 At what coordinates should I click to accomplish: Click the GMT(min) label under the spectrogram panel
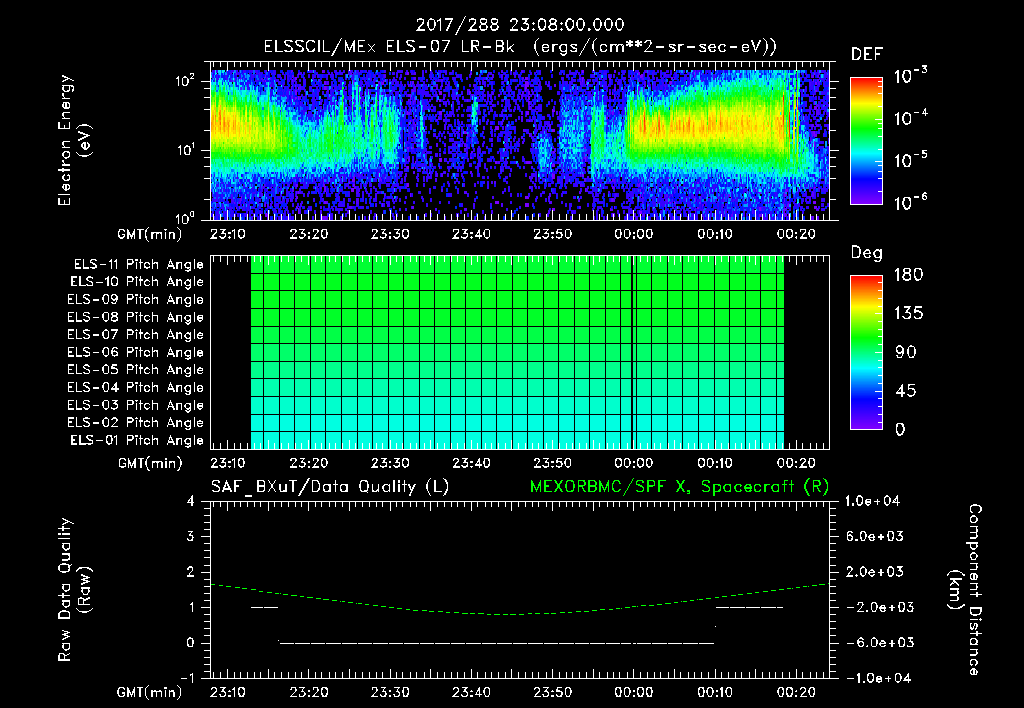tap(150, 234)
